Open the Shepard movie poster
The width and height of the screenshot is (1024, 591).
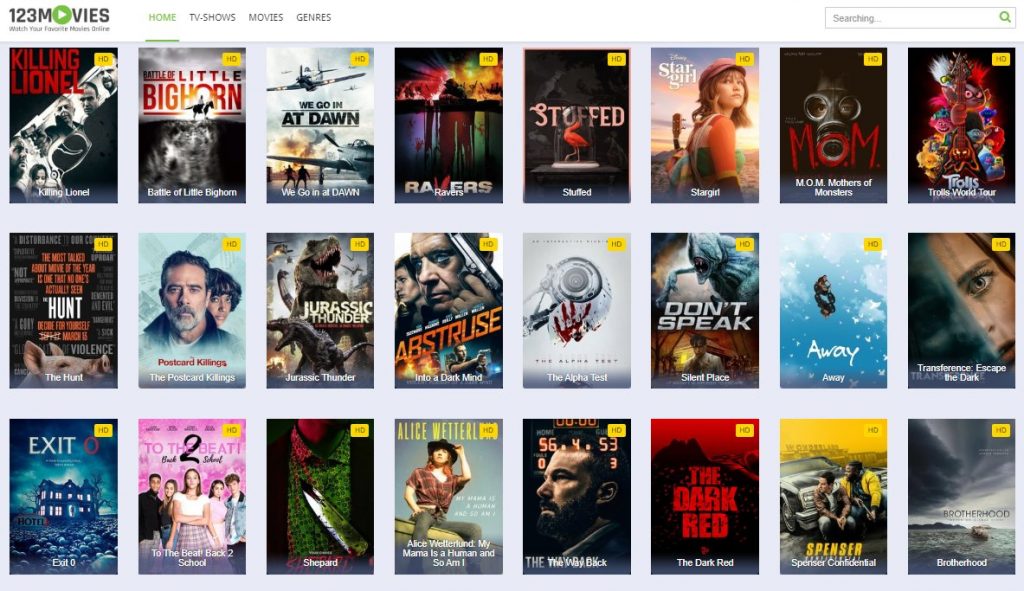320,496
